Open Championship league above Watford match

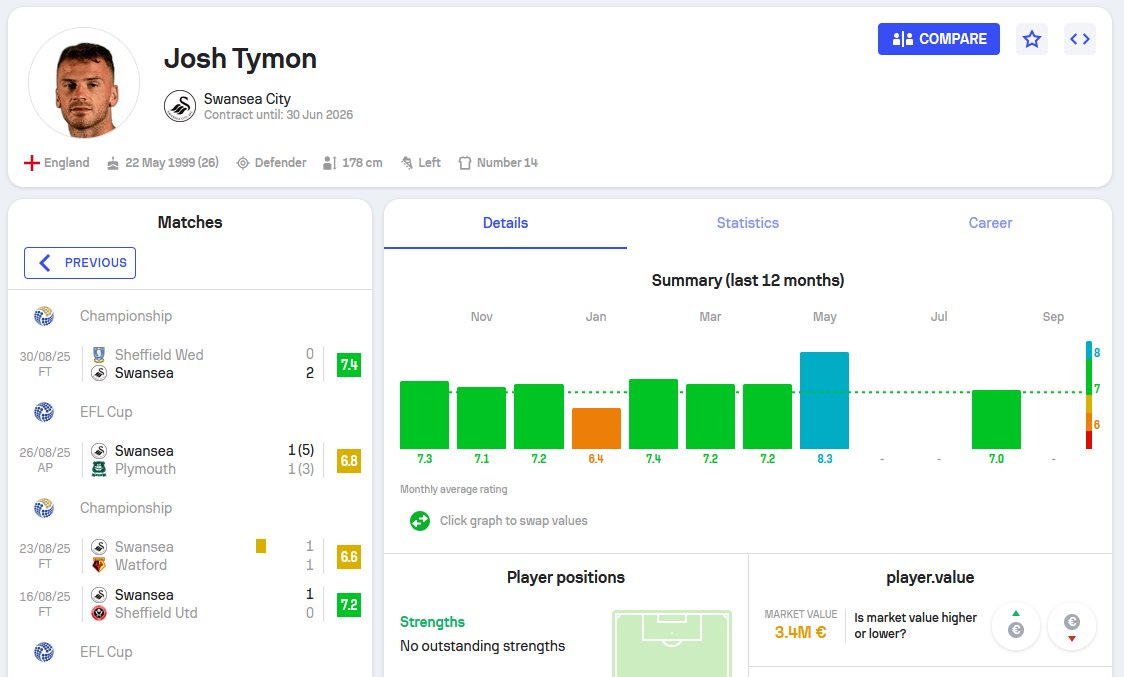click(126, 508)
